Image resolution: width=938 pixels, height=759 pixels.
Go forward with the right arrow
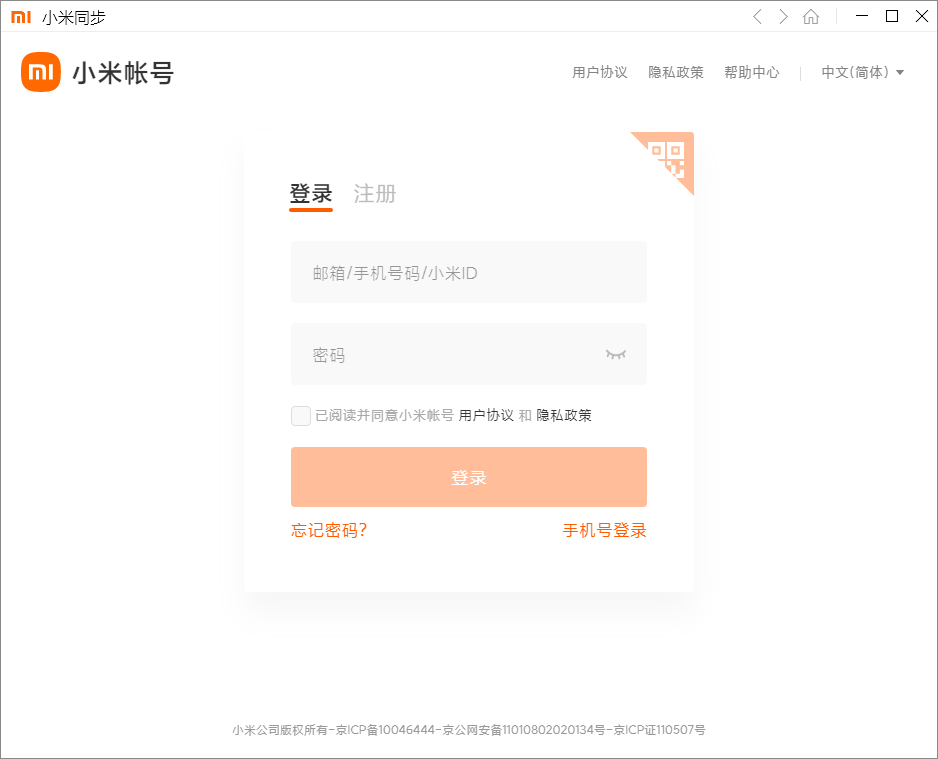tap(783, 17)
